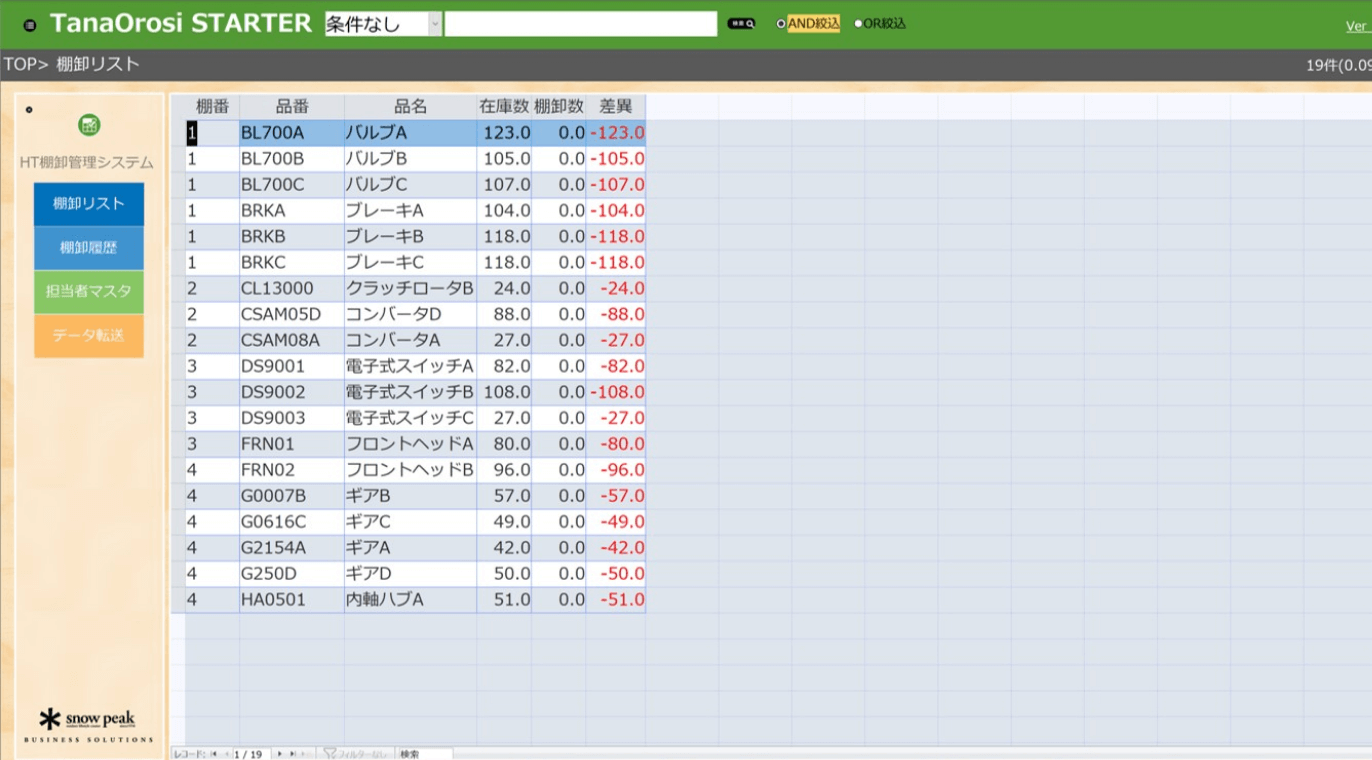Click the TOP breadcrumb link
The image size is (1372, 760).
tap(20, 65)
